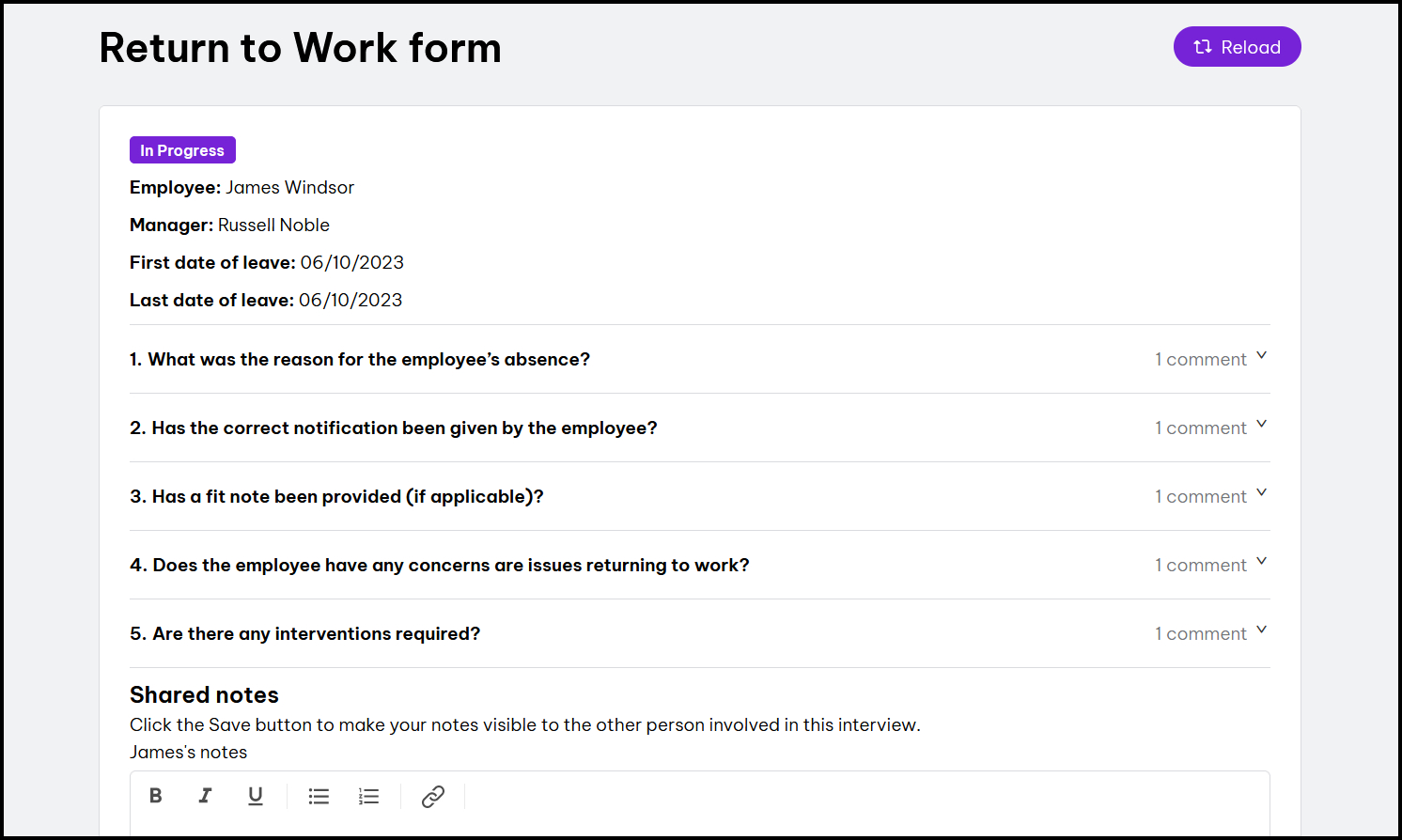Insert a bulleted list in notes
This screenshot has height=840, width=1402.
(319, 796)
